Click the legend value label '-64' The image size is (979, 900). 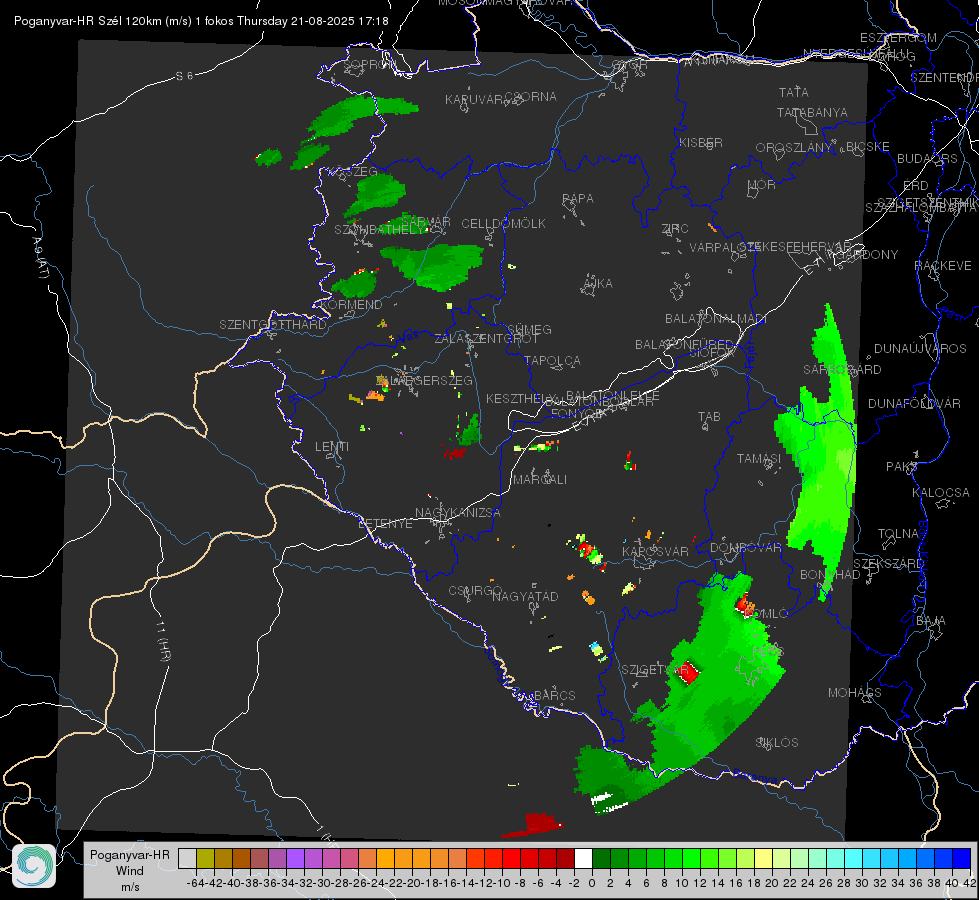click(x=196, y=883)
